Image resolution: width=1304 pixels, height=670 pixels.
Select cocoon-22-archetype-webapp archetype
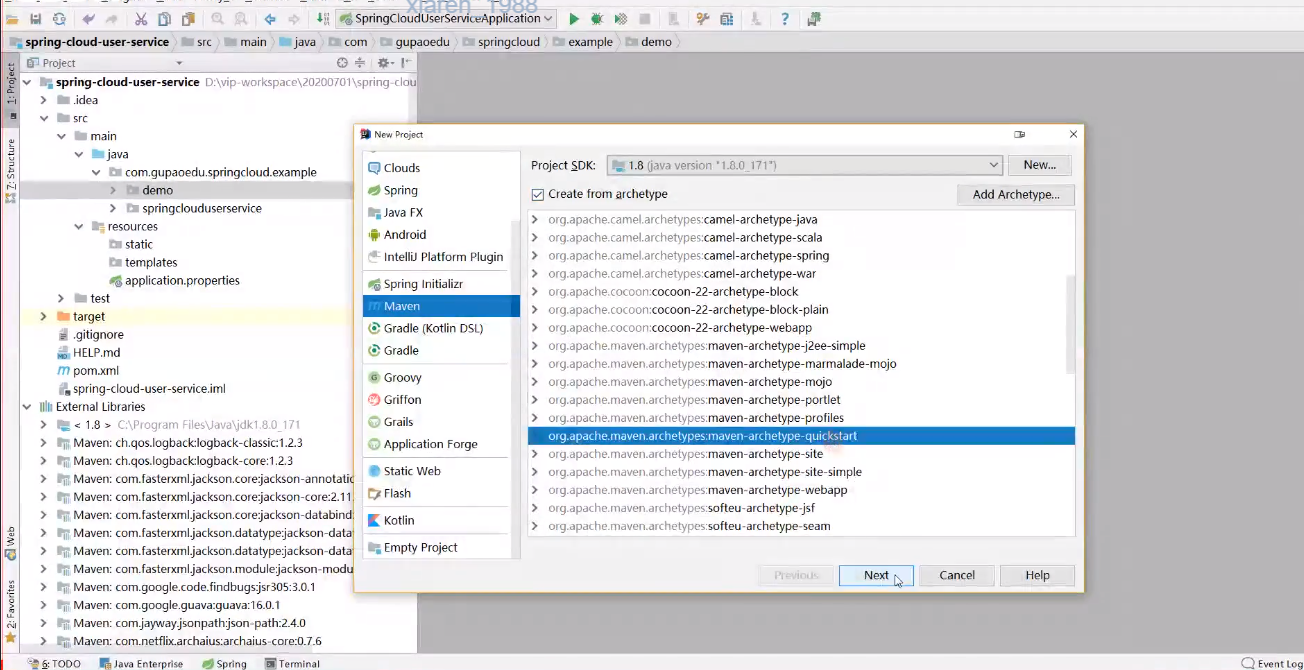click(x=801, y=328)
